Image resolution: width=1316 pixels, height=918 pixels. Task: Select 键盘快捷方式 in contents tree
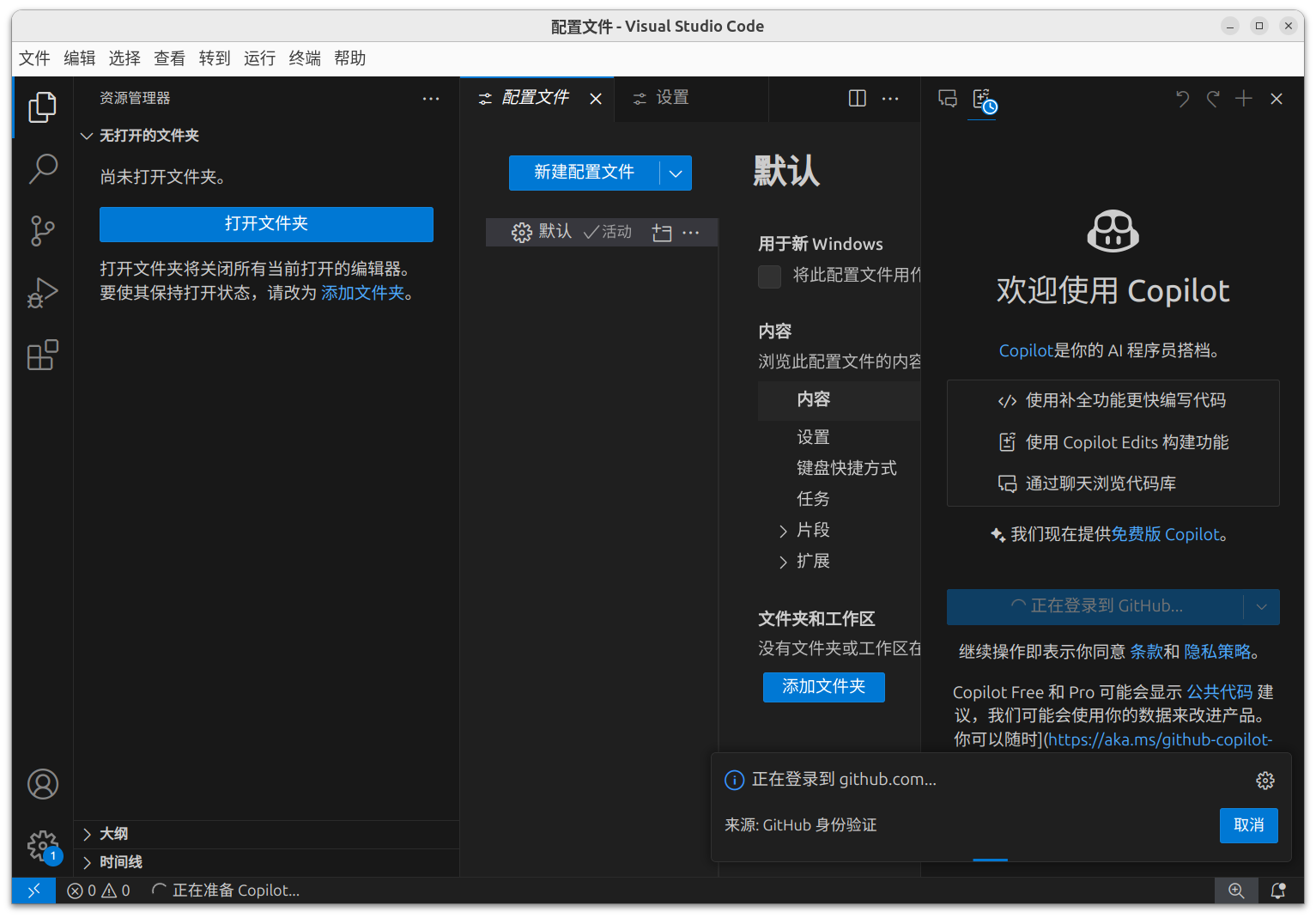point(846,469)
